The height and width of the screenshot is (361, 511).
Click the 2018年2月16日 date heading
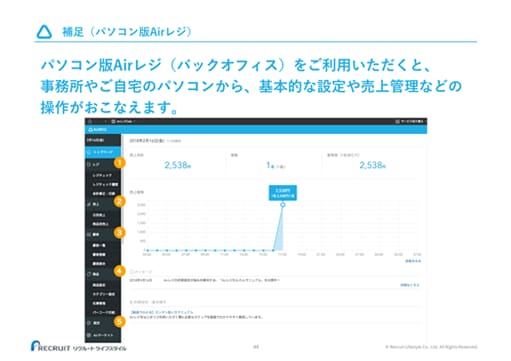pos(147,141)
